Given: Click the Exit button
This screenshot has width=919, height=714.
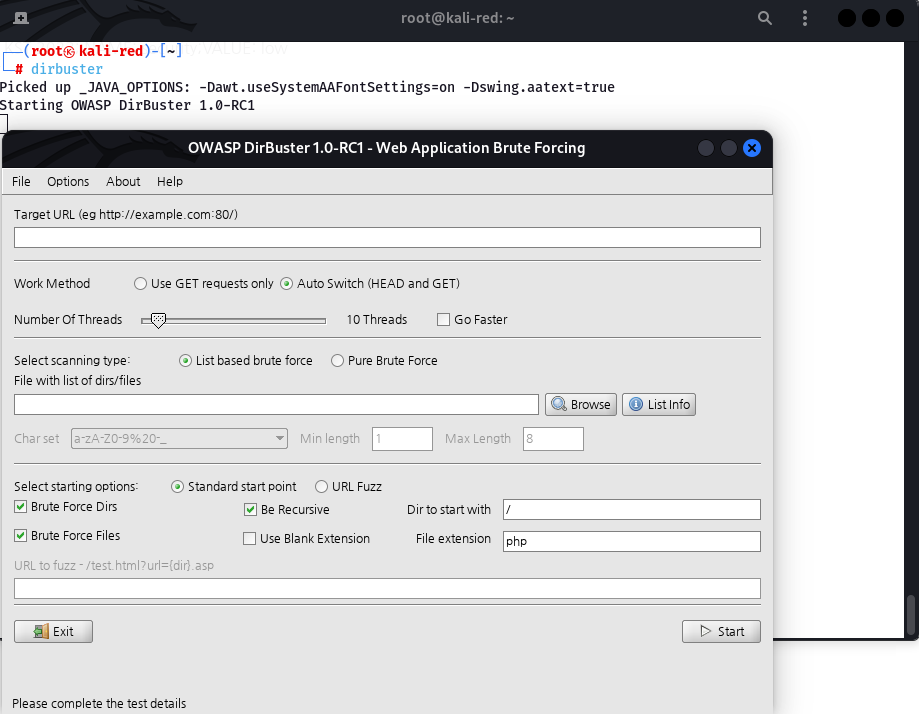Looking at the screenshot, I should (53, 631).
